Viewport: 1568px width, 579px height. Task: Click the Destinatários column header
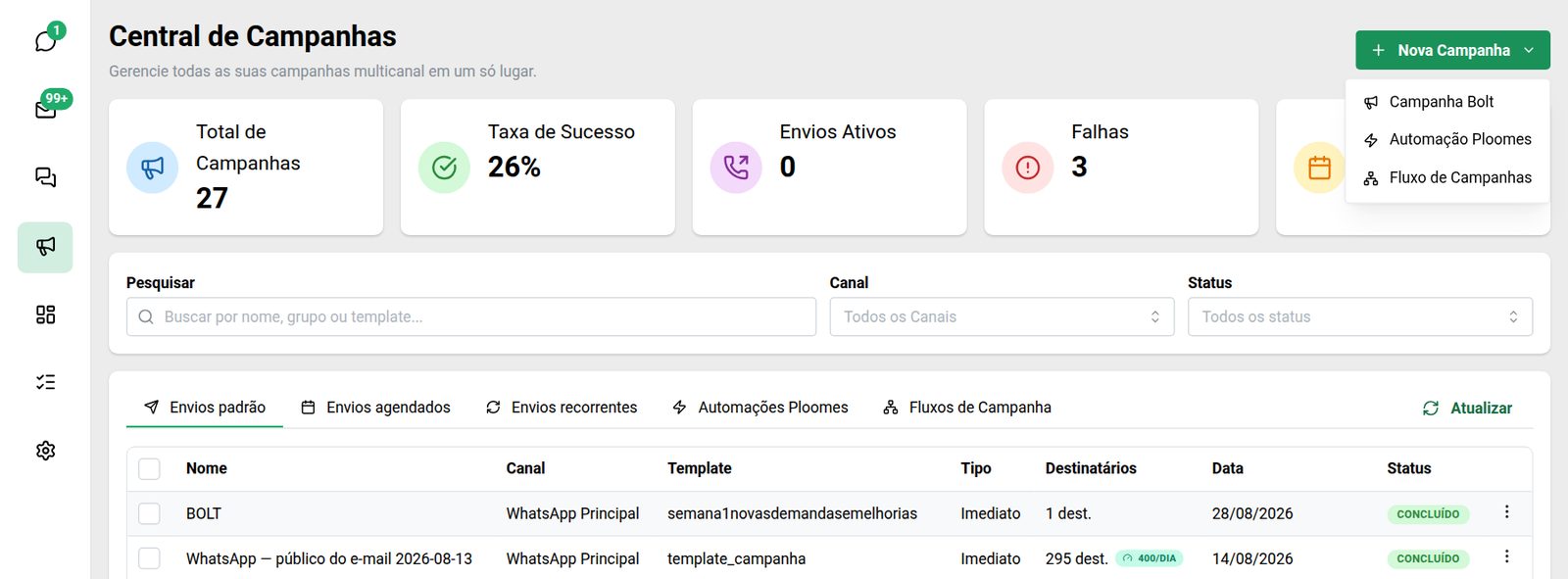pos(1091,469)
